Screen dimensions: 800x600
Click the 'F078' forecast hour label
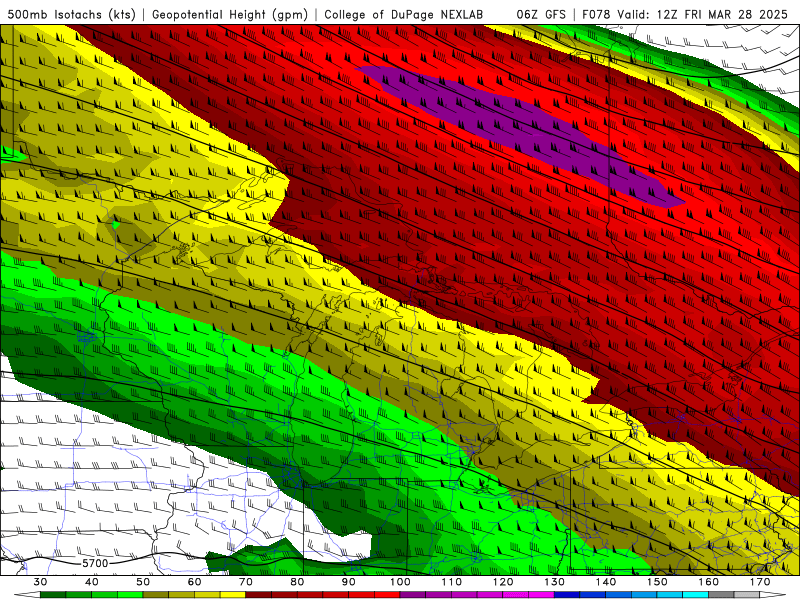(597, 14)
